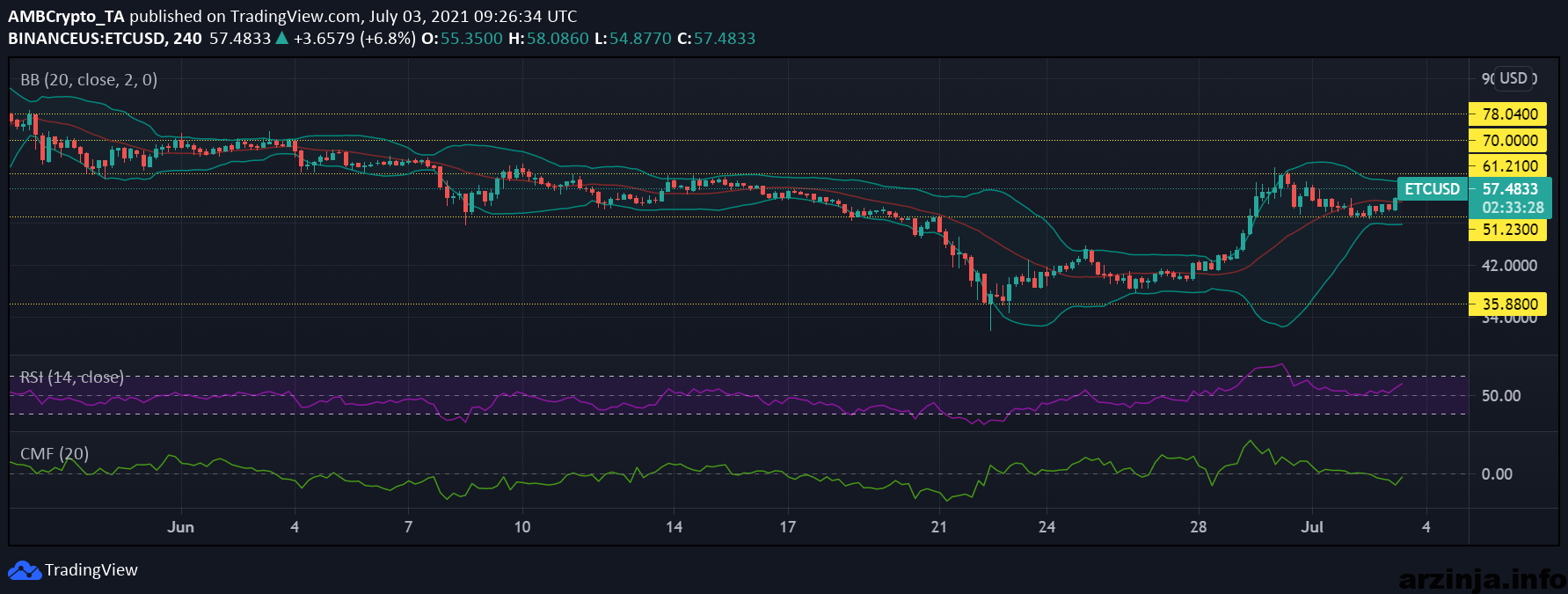The image size is (1568, 594).
Task: Click the 78.0400 yellow price label
Action: click(x=1509, y=114)
